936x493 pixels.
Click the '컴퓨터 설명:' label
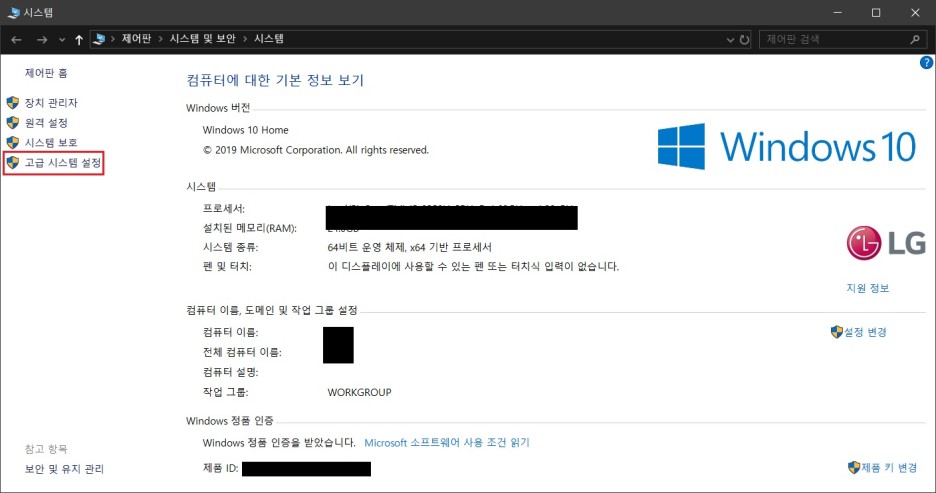coord(230,372)
